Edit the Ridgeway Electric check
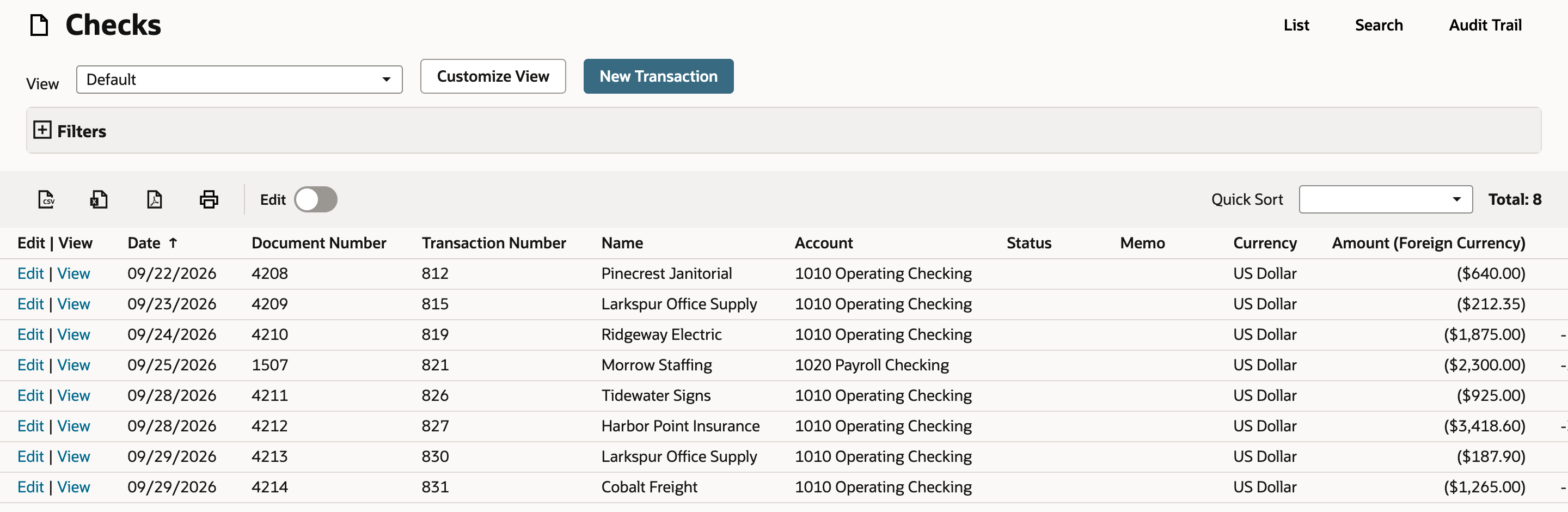 pyautogui.click(x=30, y=334)
